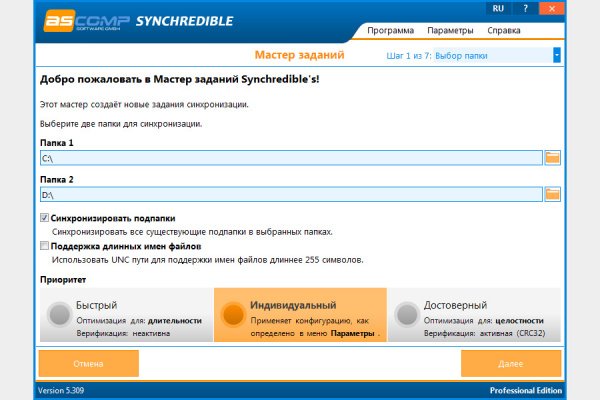The width and height of the screenshot is (600, 400).
Task: Select the Быстрый priority option
Action: pyautogui.click(x=126, y=315)
